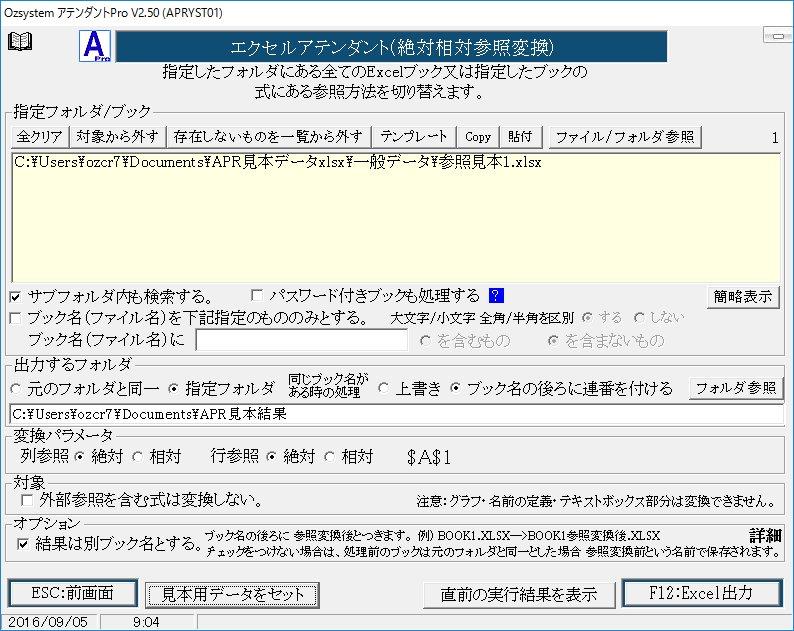Click output folder path field APR見本結果
The width and height of the screenshot is (794, 631).
[396, 414]
